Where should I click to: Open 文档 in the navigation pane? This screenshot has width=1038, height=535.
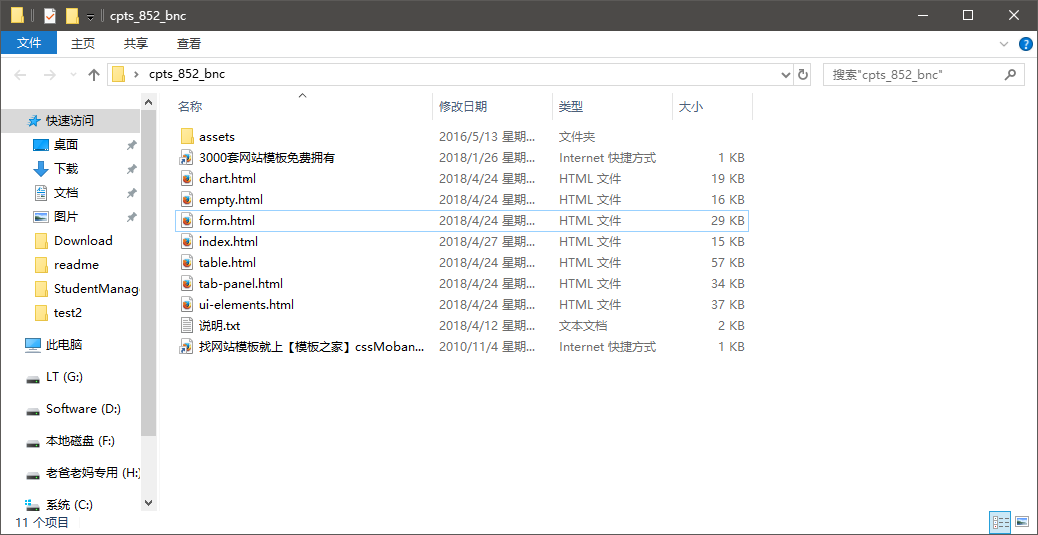pos(66,193)
